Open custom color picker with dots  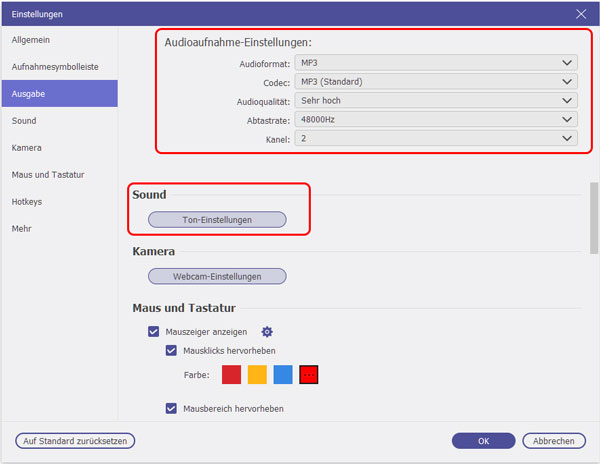(308, 374)
